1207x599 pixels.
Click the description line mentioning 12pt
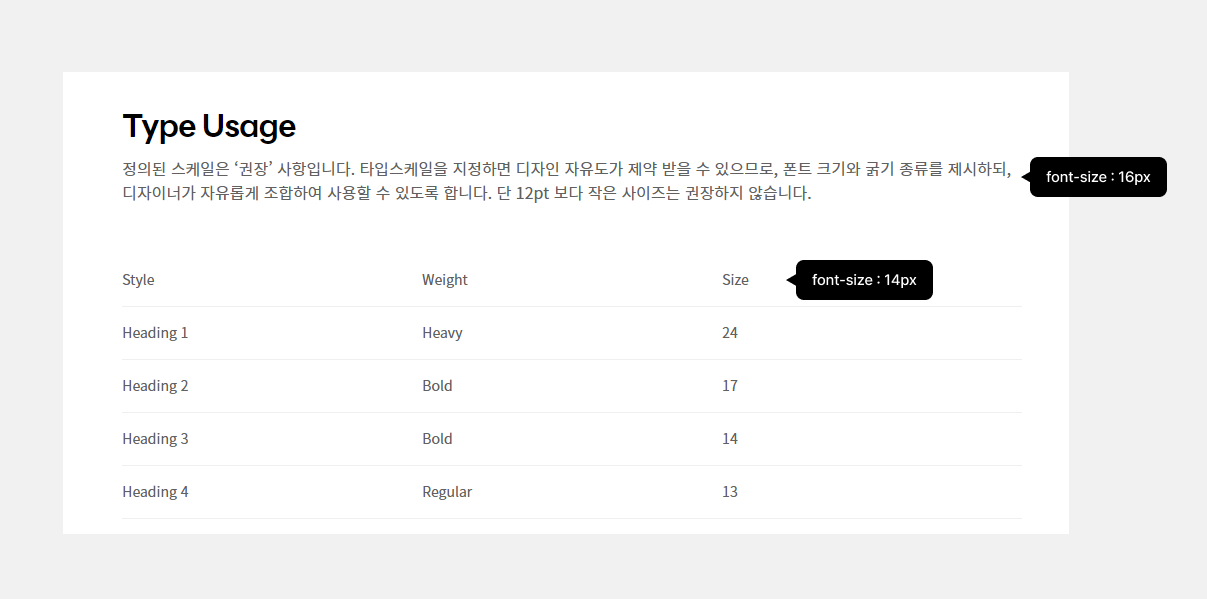coord(467,193)
